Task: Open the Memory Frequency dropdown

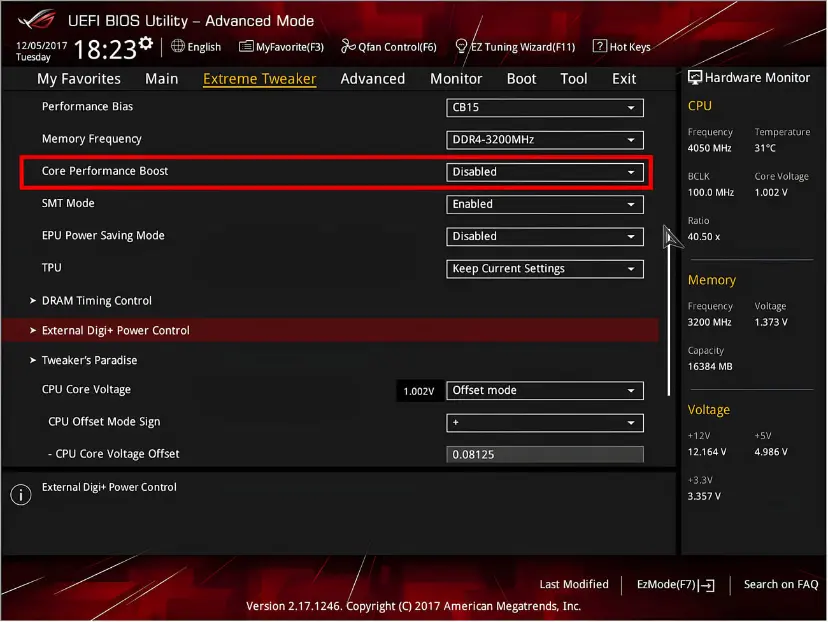Action: [544, 139]
